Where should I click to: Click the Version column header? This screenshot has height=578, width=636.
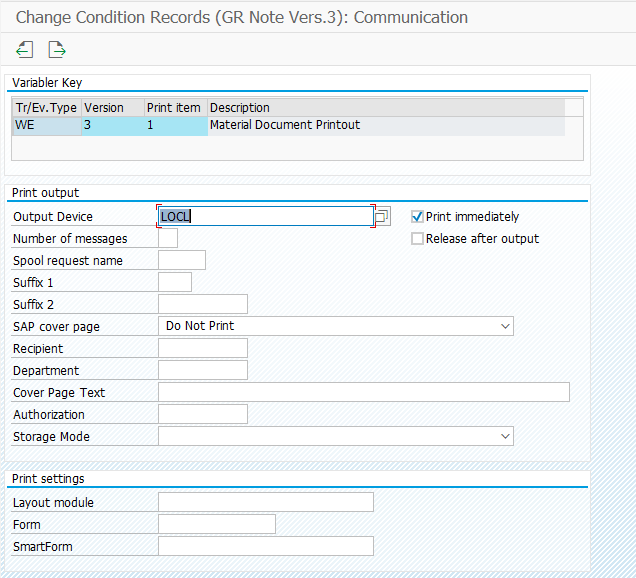point(113,107)
